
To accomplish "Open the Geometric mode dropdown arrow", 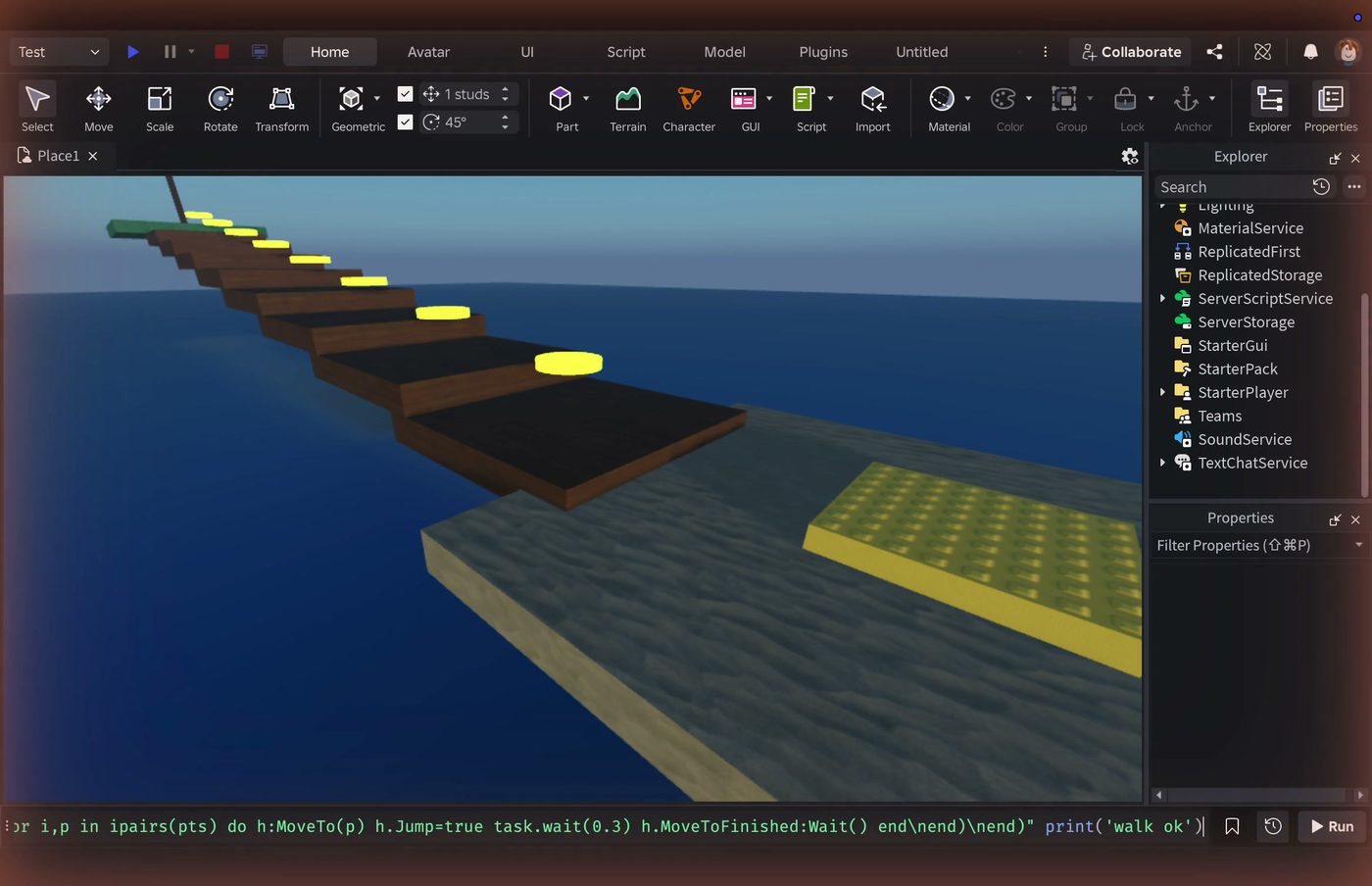I will click(x=377, y=99).
